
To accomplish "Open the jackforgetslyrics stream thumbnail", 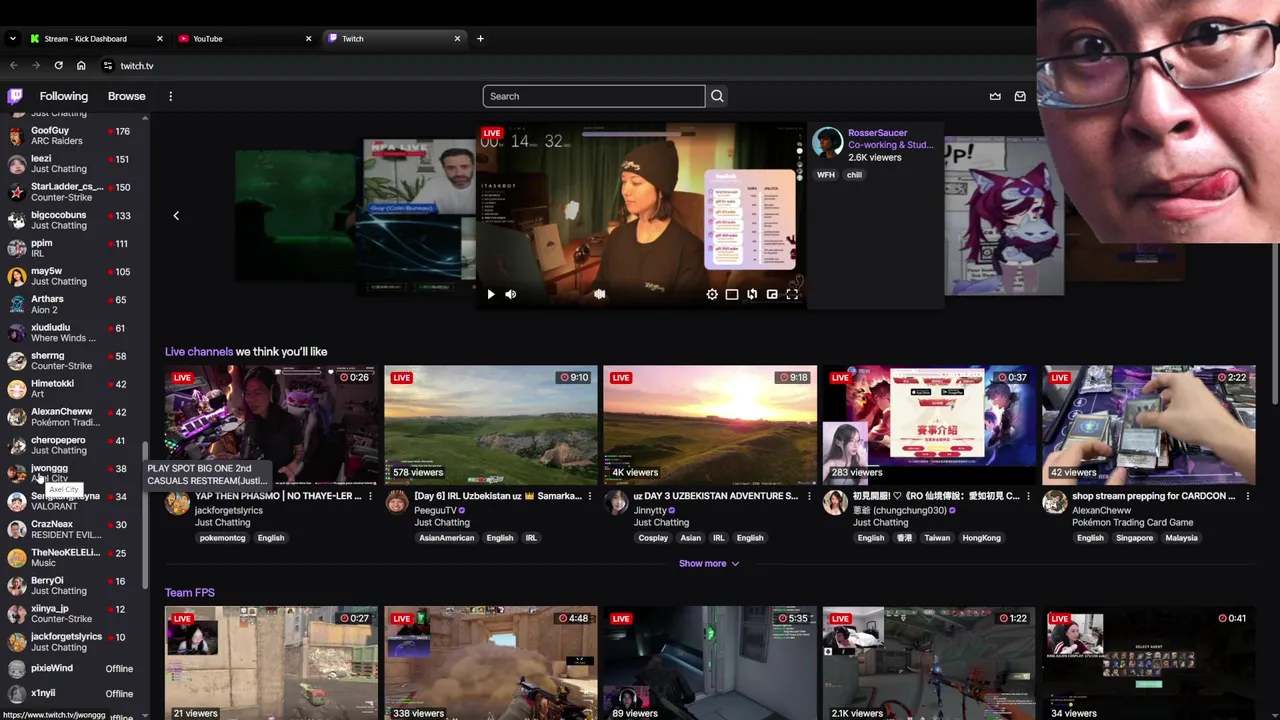I will pyautogui.click(x=271, y=425).
